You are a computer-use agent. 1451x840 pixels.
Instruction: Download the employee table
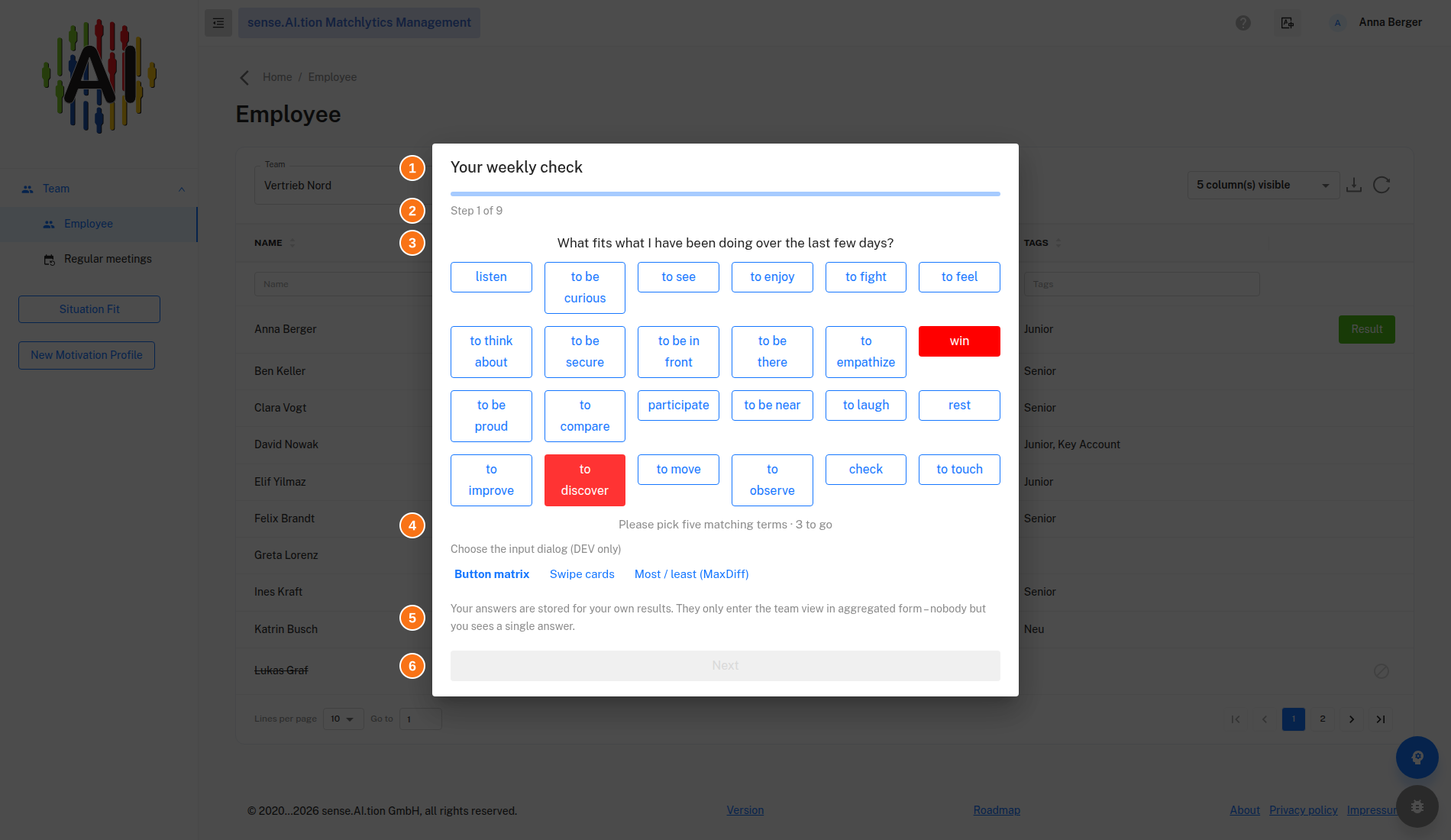pyautogui.click(x=1354, y=185)
